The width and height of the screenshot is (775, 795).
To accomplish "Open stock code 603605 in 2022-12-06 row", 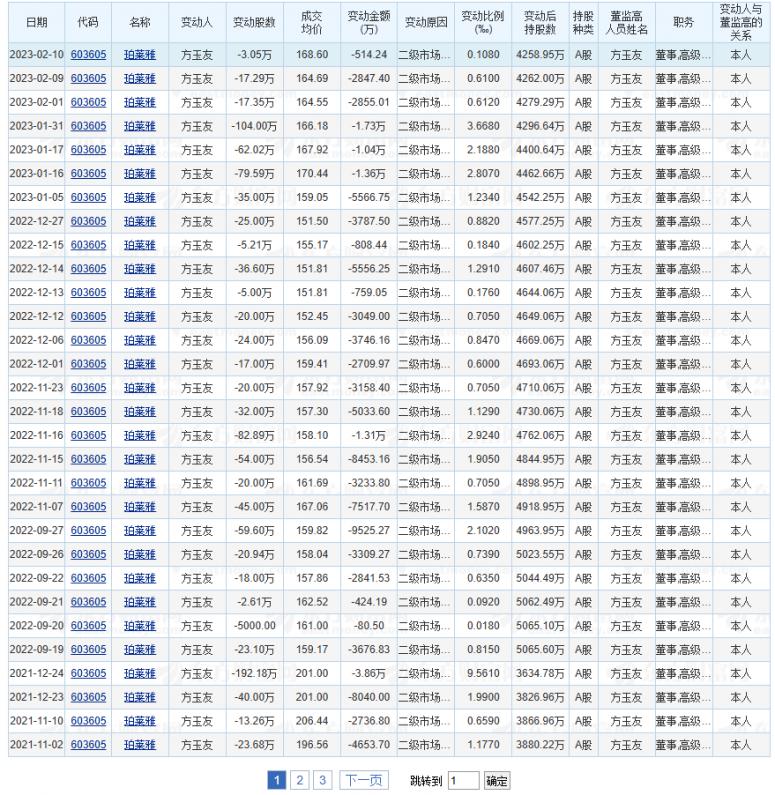I will click(88, 340).
